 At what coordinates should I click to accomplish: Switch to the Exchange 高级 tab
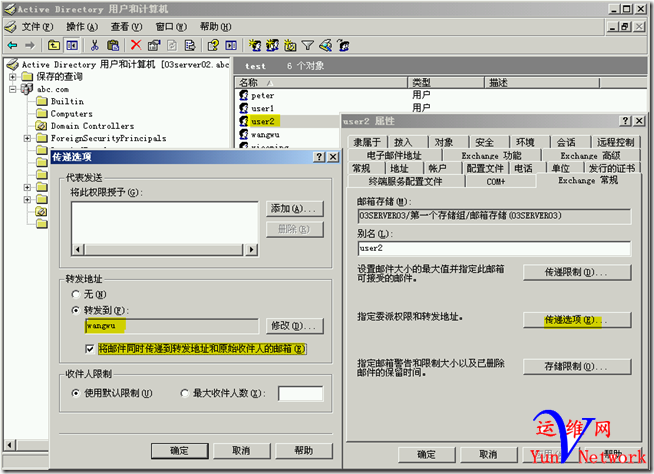point(590,156)
